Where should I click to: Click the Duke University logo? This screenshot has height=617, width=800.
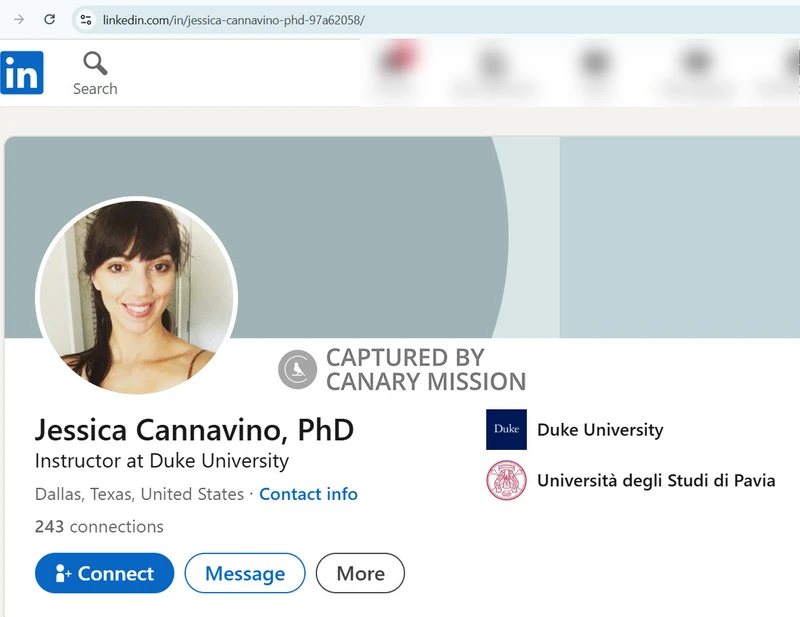[506, 430]
